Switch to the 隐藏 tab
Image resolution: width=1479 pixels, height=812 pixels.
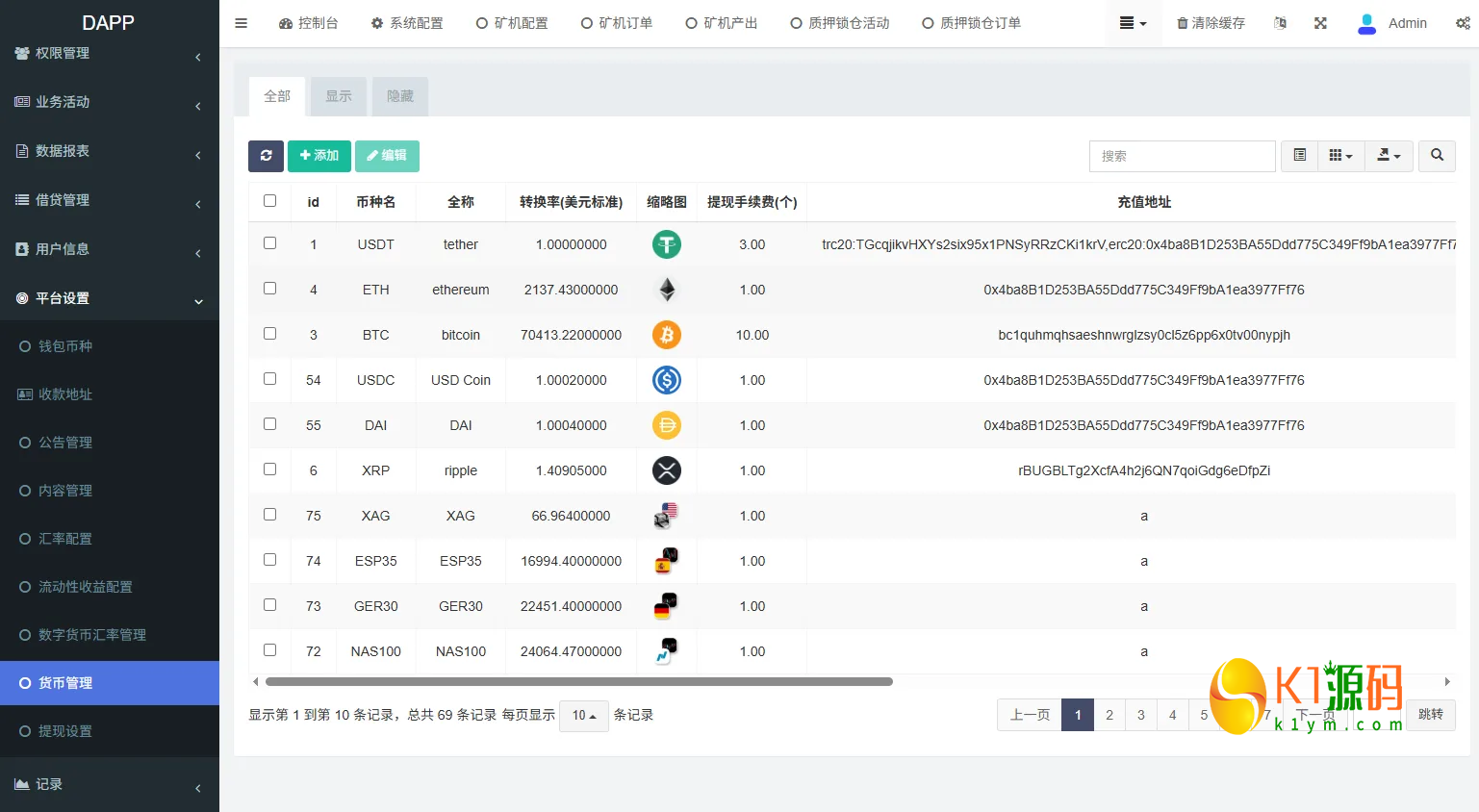coord(400,96)
